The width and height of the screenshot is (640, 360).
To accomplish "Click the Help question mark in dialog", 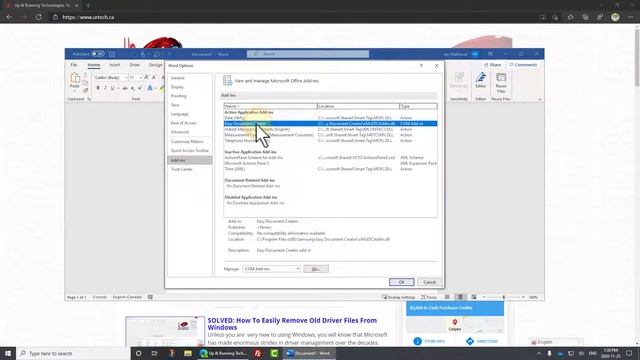I will click(x=421, y=65).
